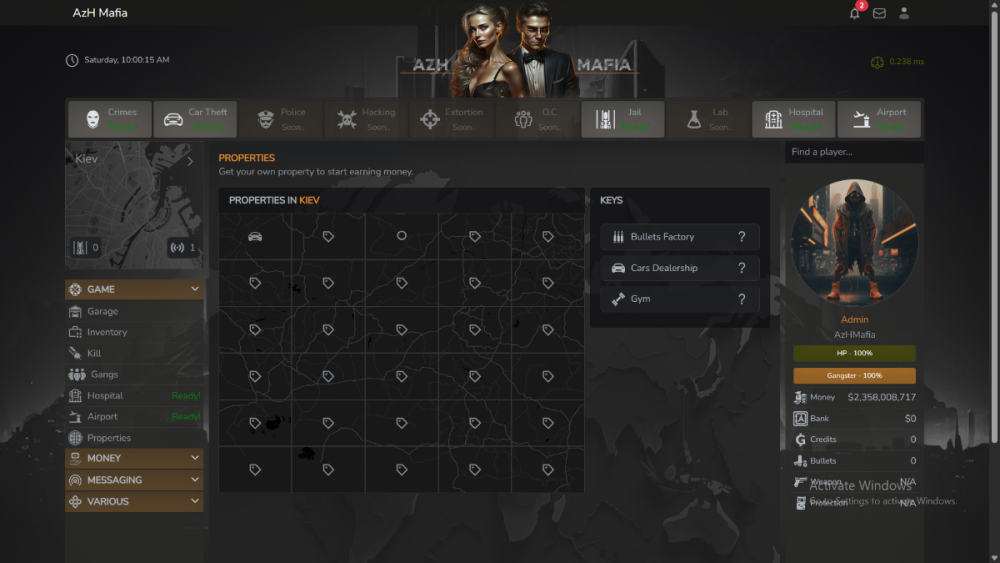Click the car icon on property grid
Image resolution: width=1000 pixels, height=563 pixels.
click(x=255, y=237)
